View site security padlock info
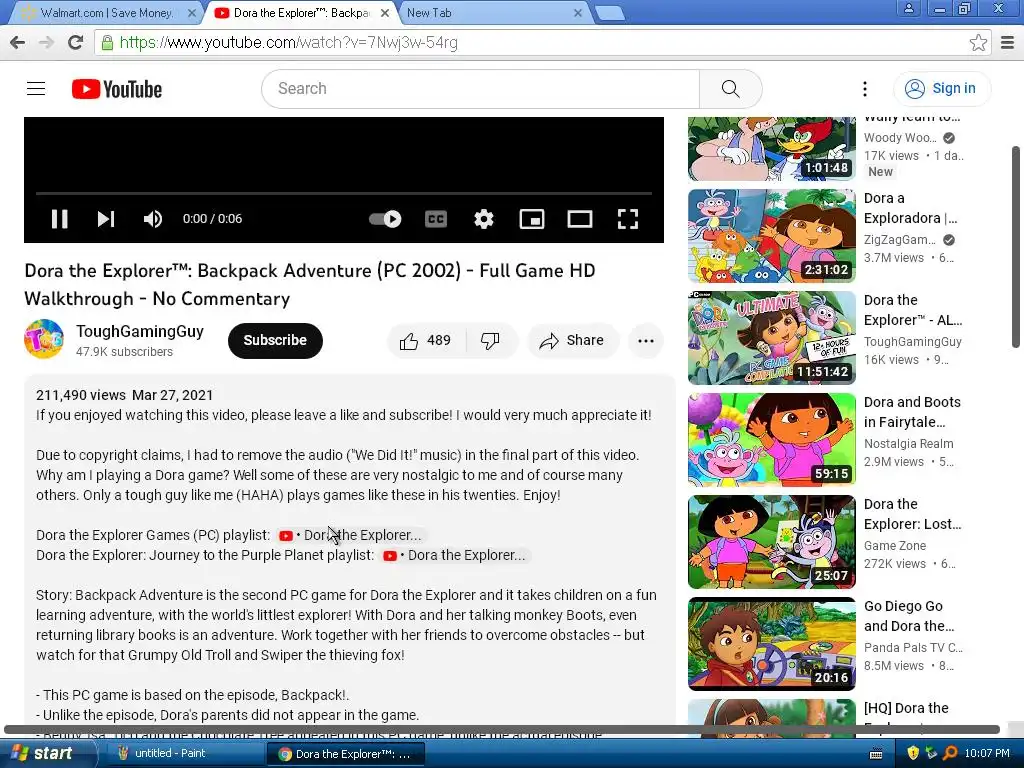 click(107, 42)
